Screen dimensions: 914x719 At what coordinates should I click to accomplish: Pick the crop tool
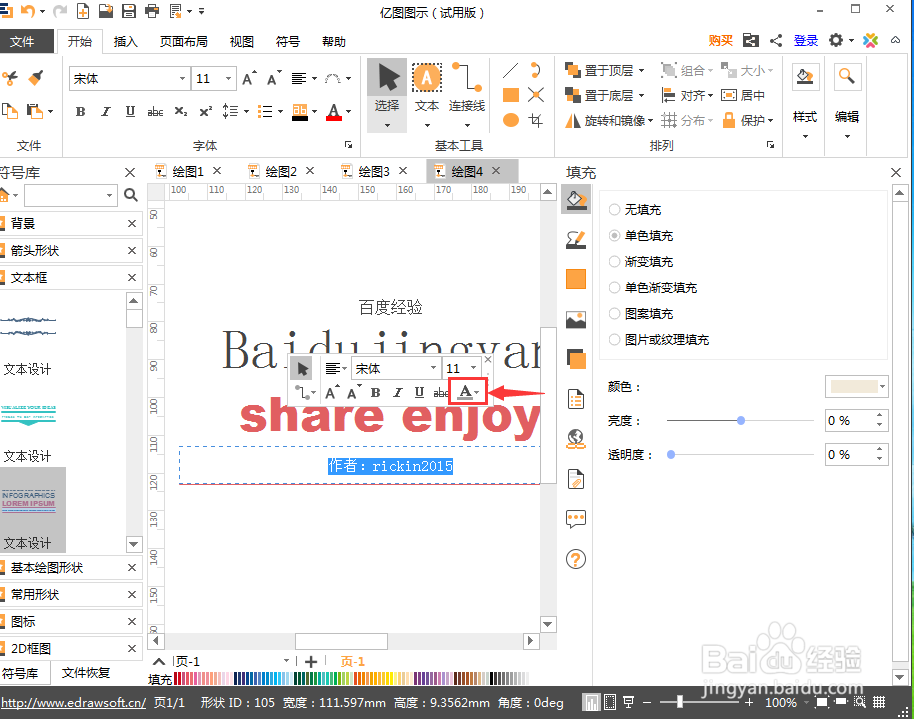(x=536, y=120)
